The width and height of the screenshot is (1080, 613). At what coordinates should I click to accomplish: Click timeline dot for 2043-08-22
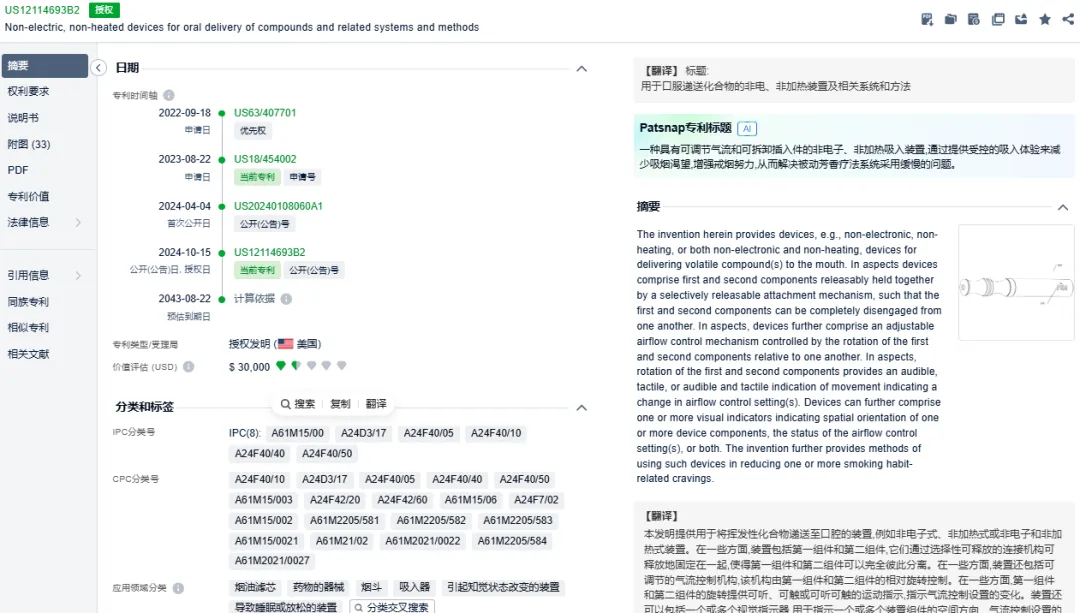point(222,300)
